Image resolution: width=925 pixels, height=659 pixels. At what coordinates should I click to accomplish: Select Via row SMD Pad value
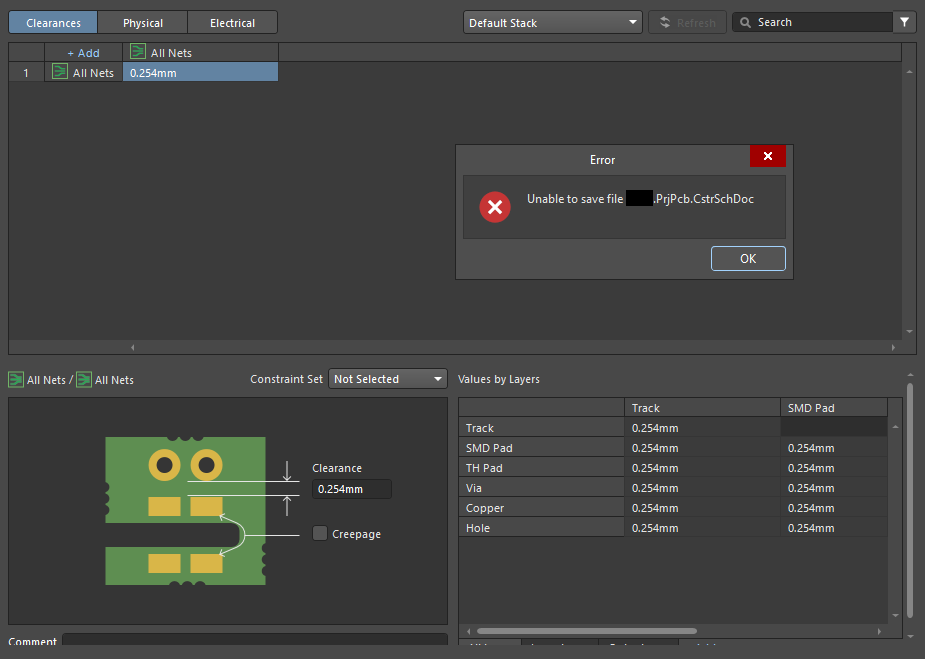coord(834,488)
